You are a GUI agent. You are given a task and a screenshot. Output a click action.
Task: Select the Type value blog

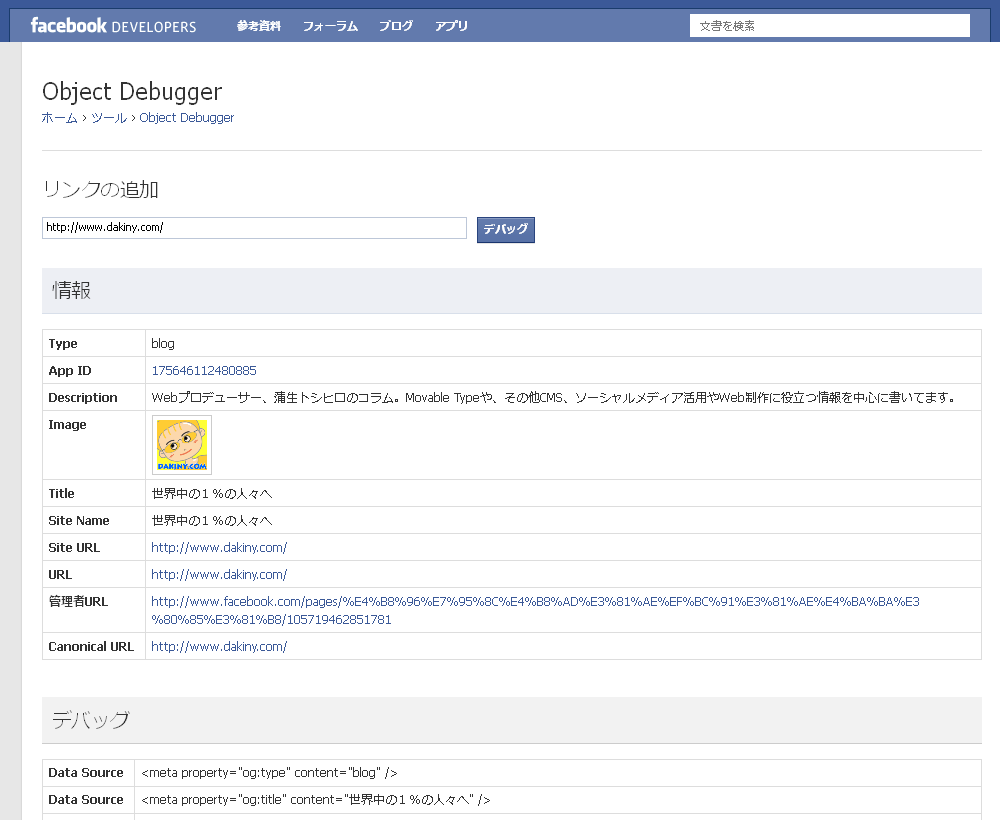[163, 344]
